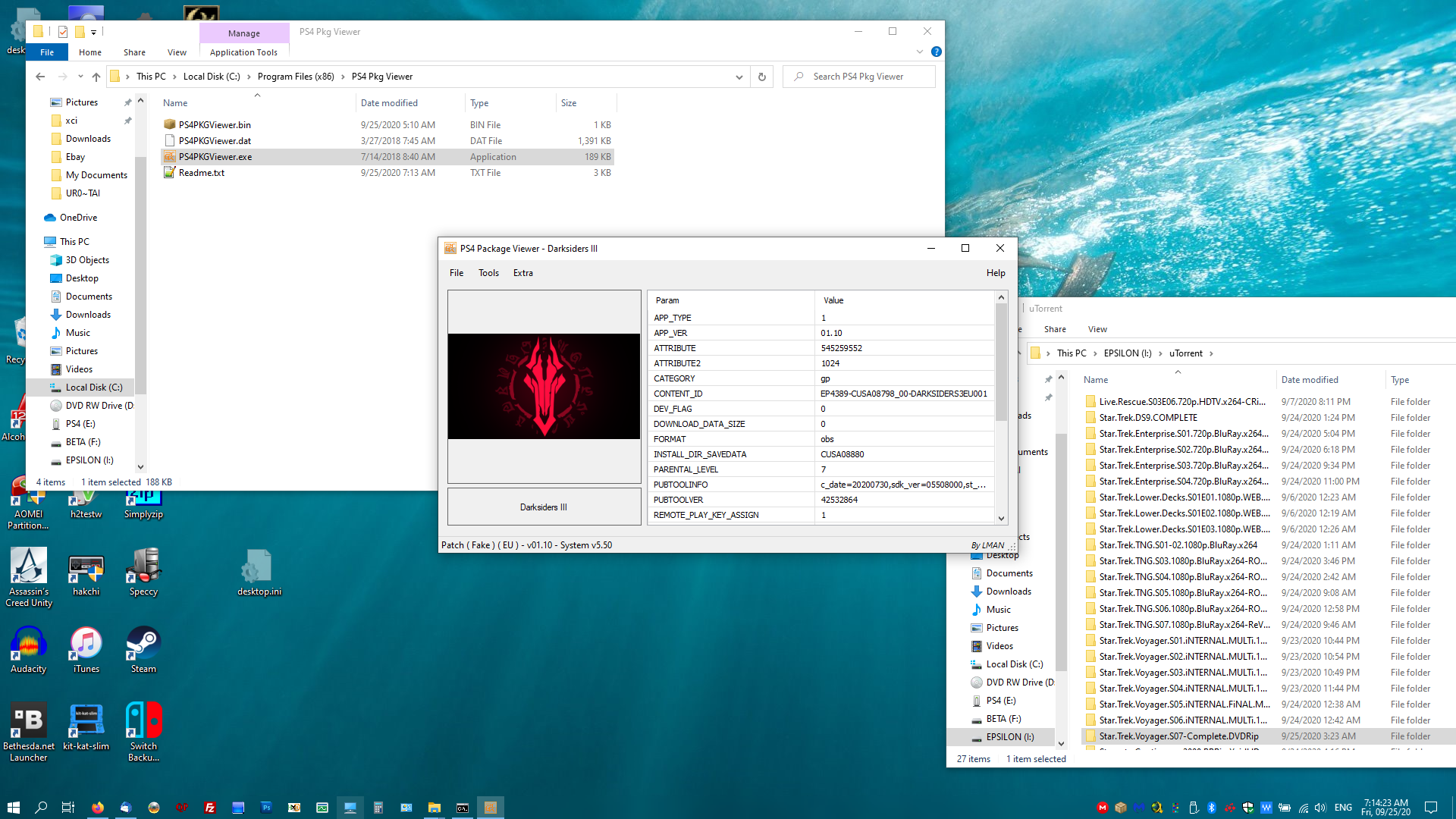This screenshot has width=1456, height=819.
Task: Click the parameter list scroll-down arrow
Action: tap(1001, 519)
